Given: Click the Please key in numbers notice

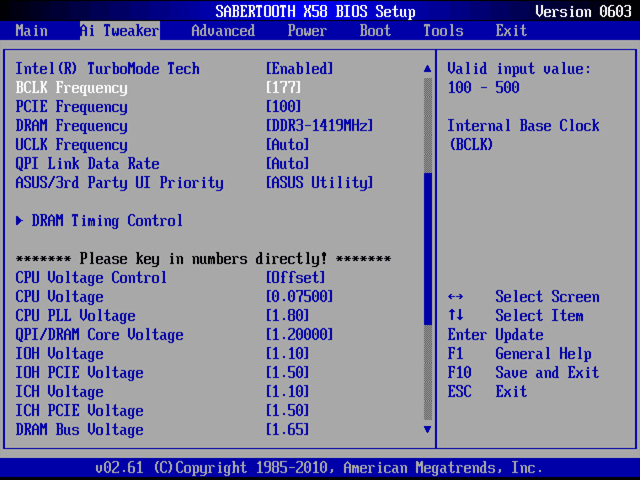Looking at the screenshot, I should pyautogui.click(x=204, y=259).
